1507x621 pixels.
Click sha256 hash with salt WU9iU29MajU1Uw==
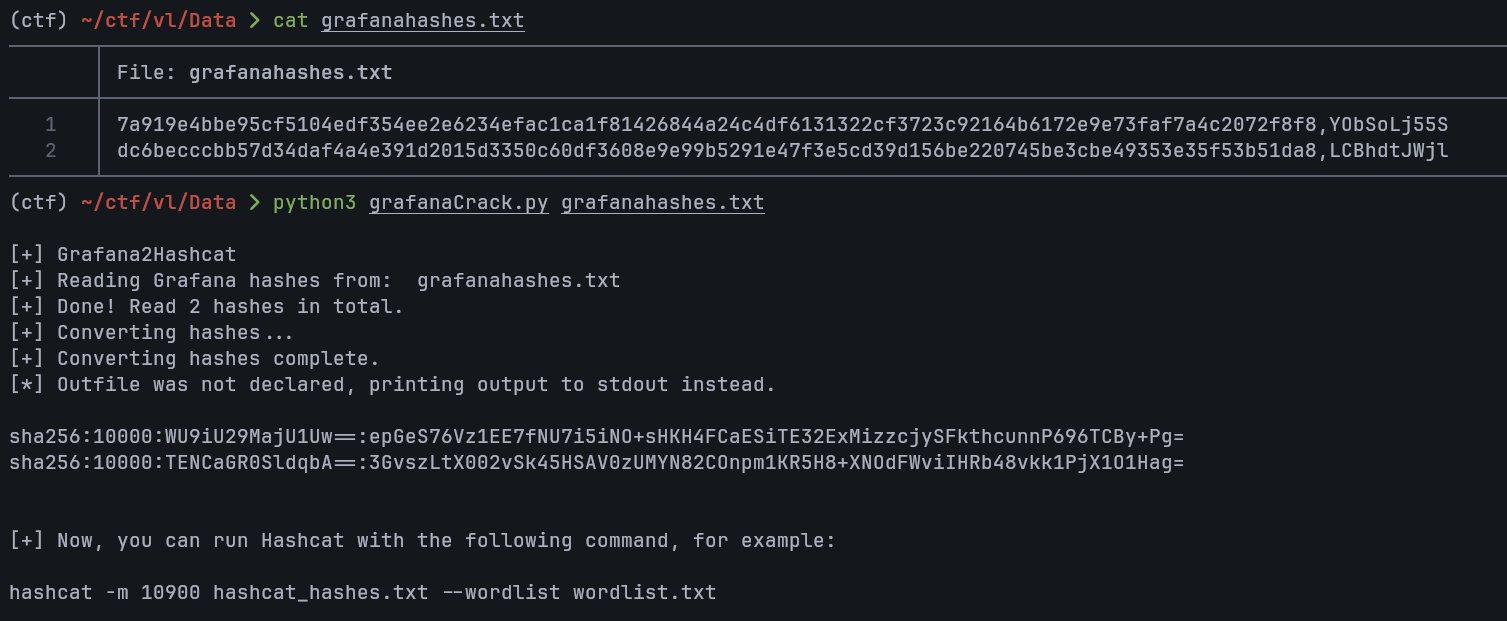click(596, 437)
